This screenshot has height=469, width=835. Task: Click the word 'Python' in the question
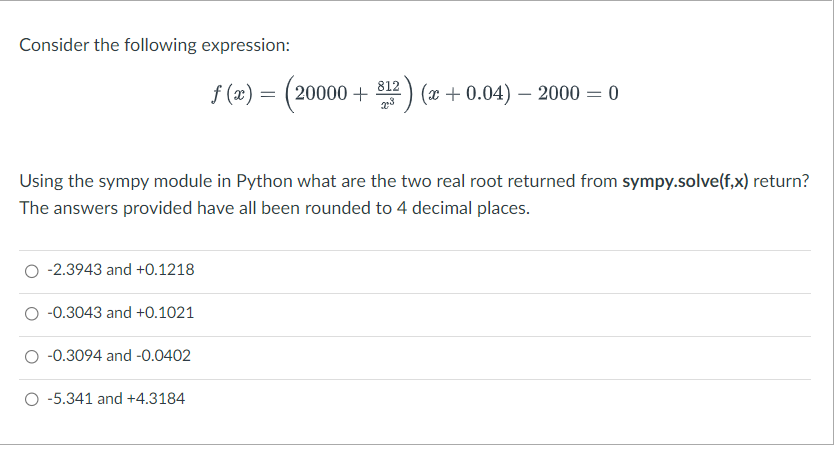(x=264, y=182)
